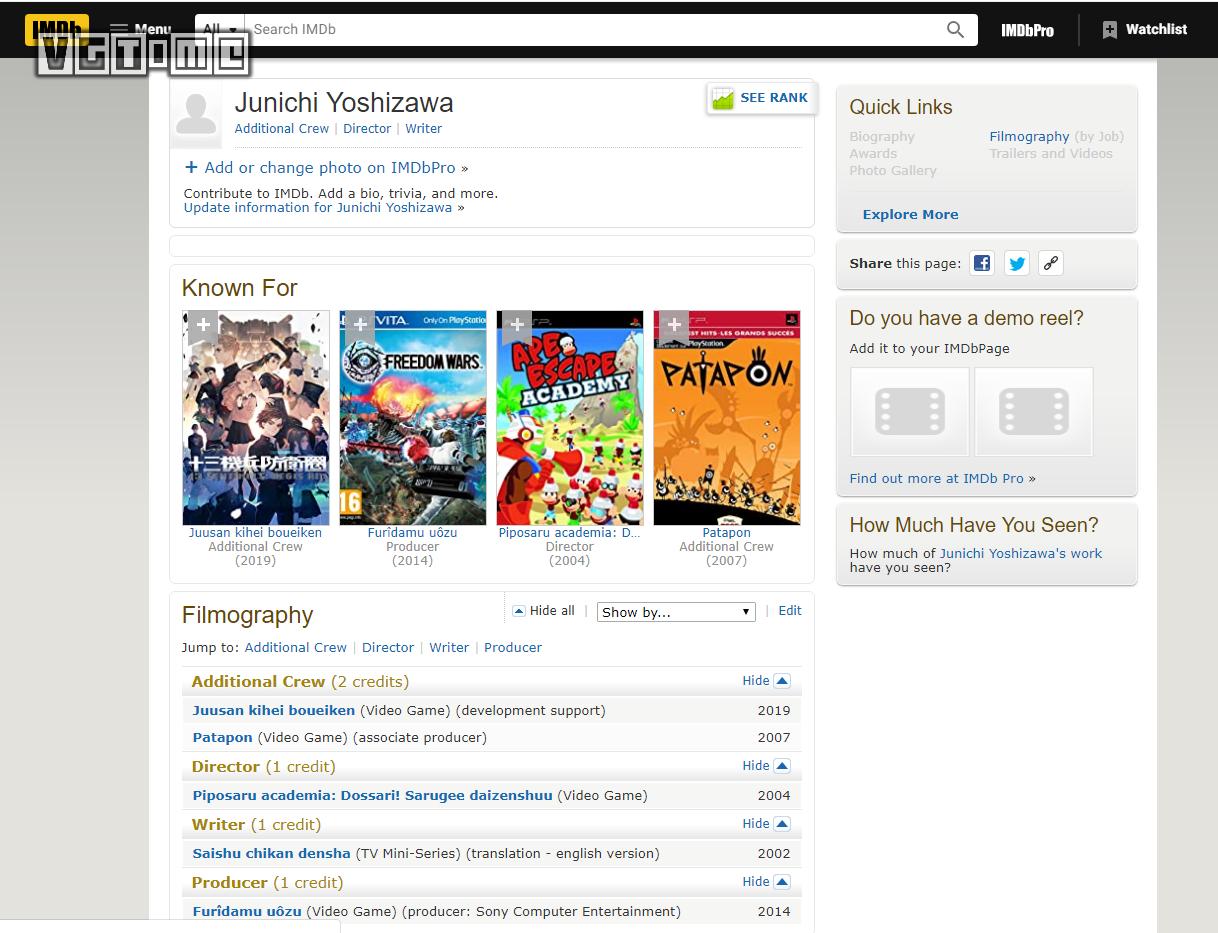Open Patapon filmography entry
The image size is (1218, 933).
222,738
